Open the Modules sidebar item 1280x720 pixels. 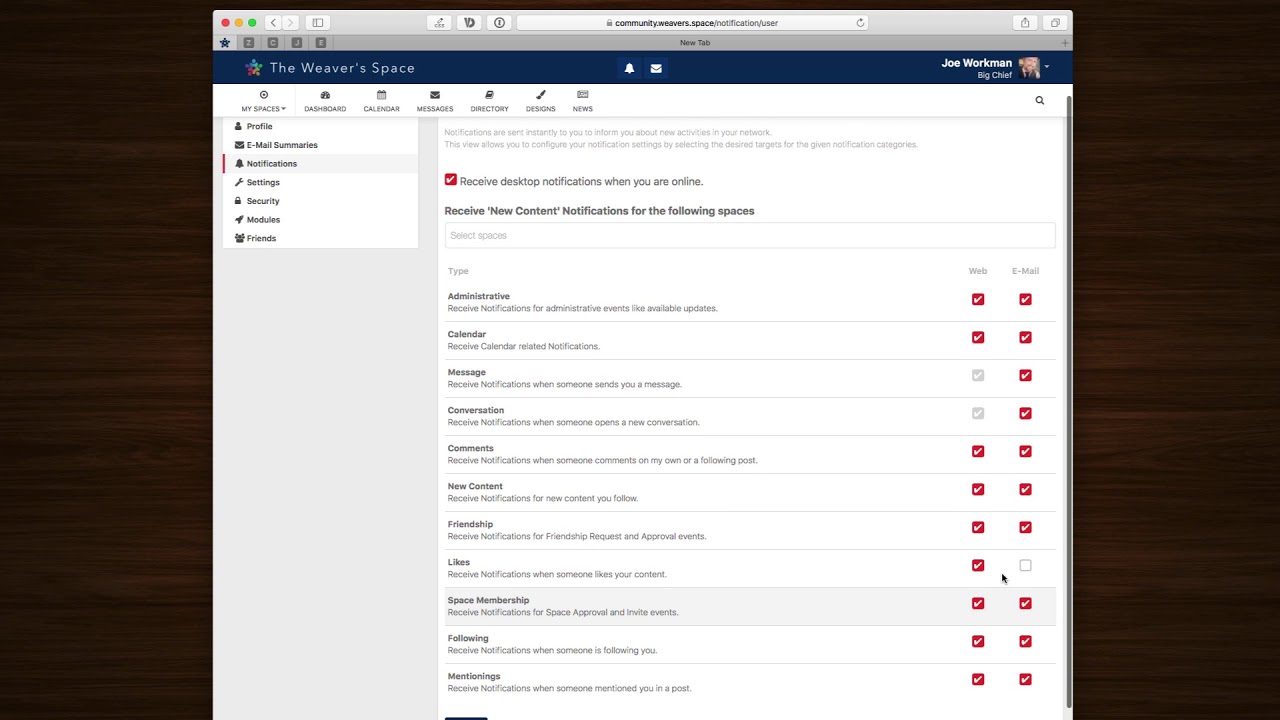[x=320, y=220]
